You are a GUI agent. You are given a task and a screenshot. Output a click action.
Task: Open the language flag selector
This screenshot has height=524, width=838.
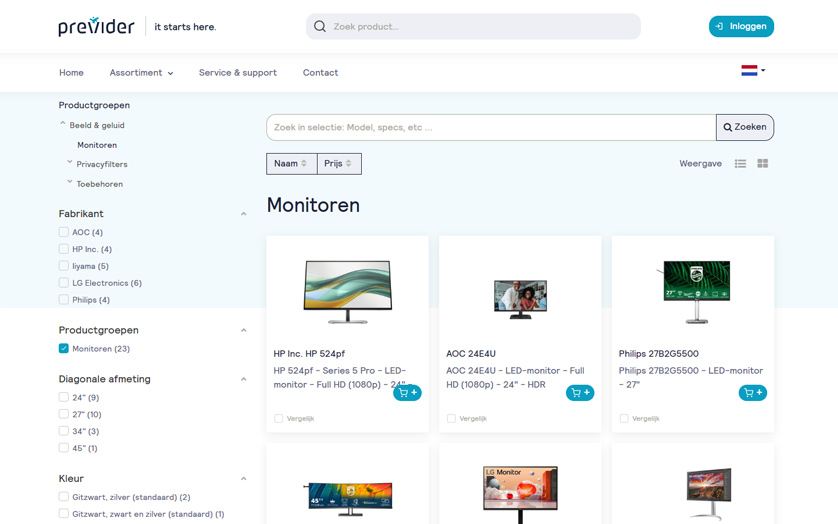pyautogui.click(x=752, y=71)
